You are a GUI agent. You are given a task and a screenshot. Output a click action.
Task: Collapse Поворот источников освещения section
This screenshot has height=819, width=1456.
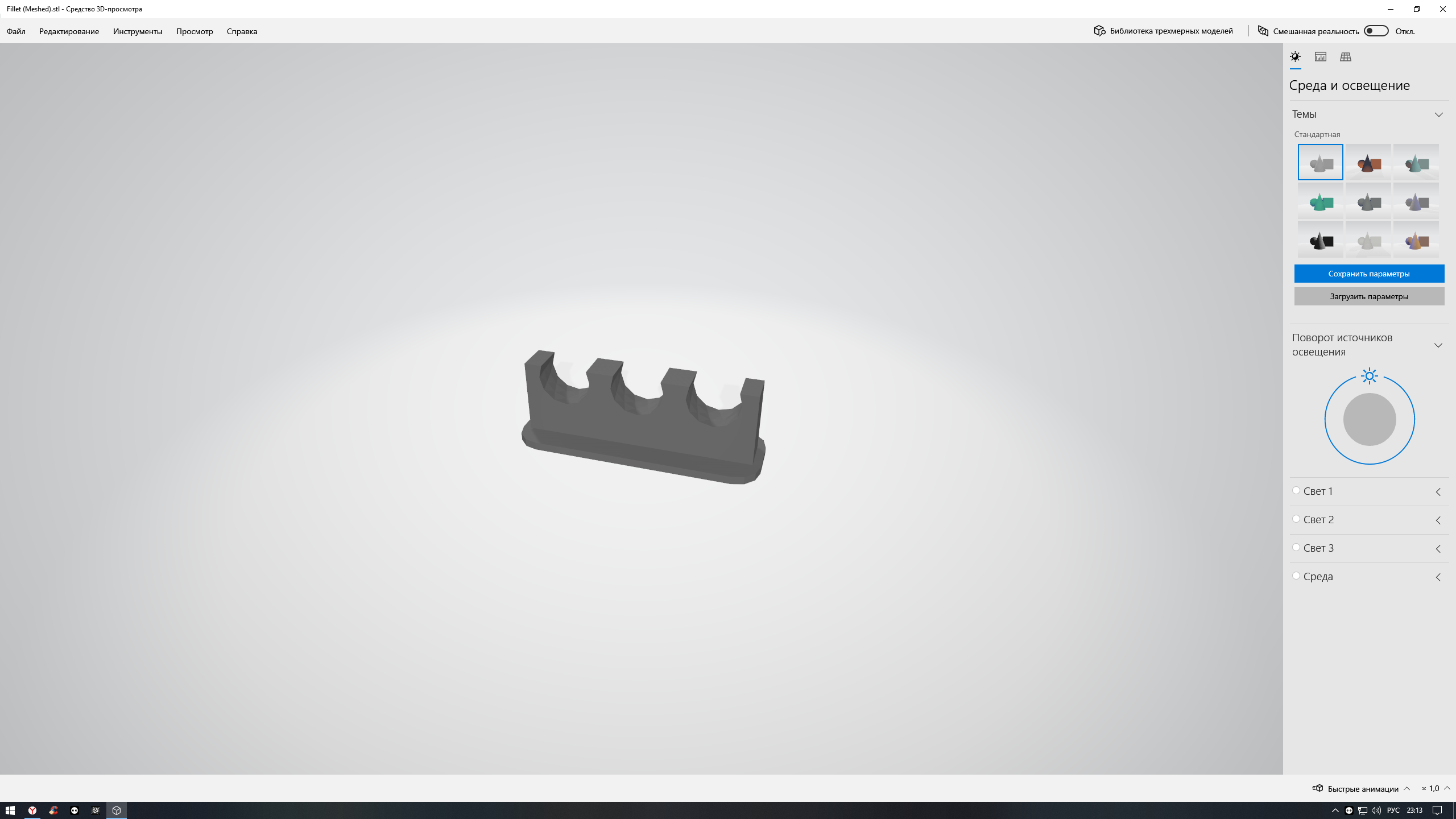pyautogui.click(x=1438, y=345)
